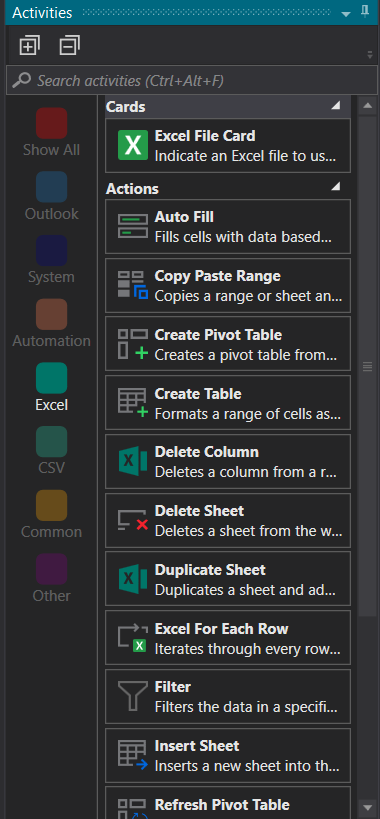This screenshot has height=819, width=380.
Task: Click the Collapse All icon in Activities toolbar
Action: [69, 45]
